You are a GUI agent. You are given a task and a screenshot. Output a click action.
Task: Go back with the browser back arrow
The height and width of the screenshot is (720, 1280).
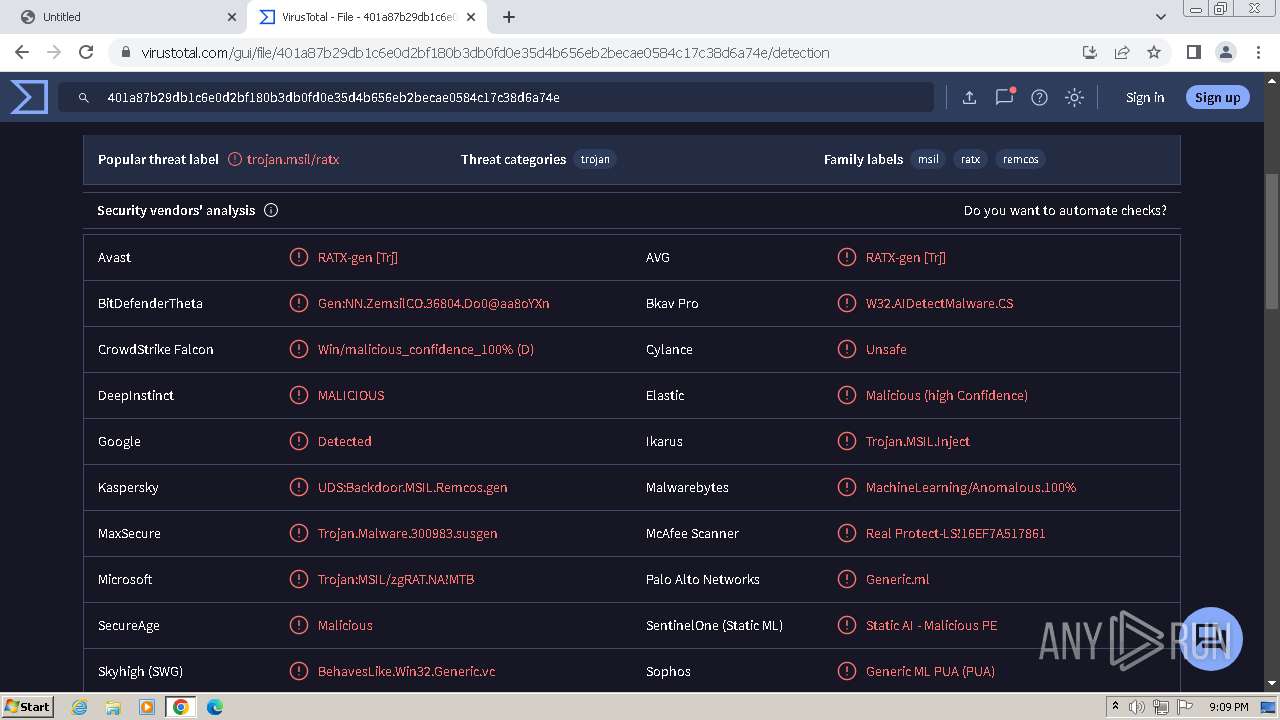point(22,52)
